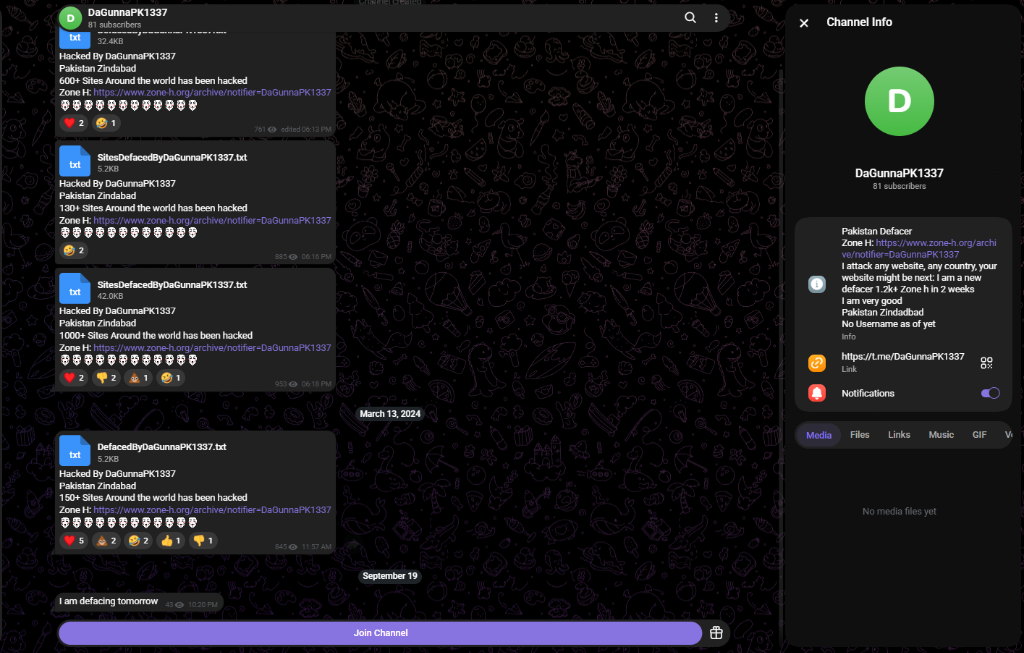Viewport: 1024px width, 653px height.
Task: Click the small D avatar in chat header
Action: point(71,18)
